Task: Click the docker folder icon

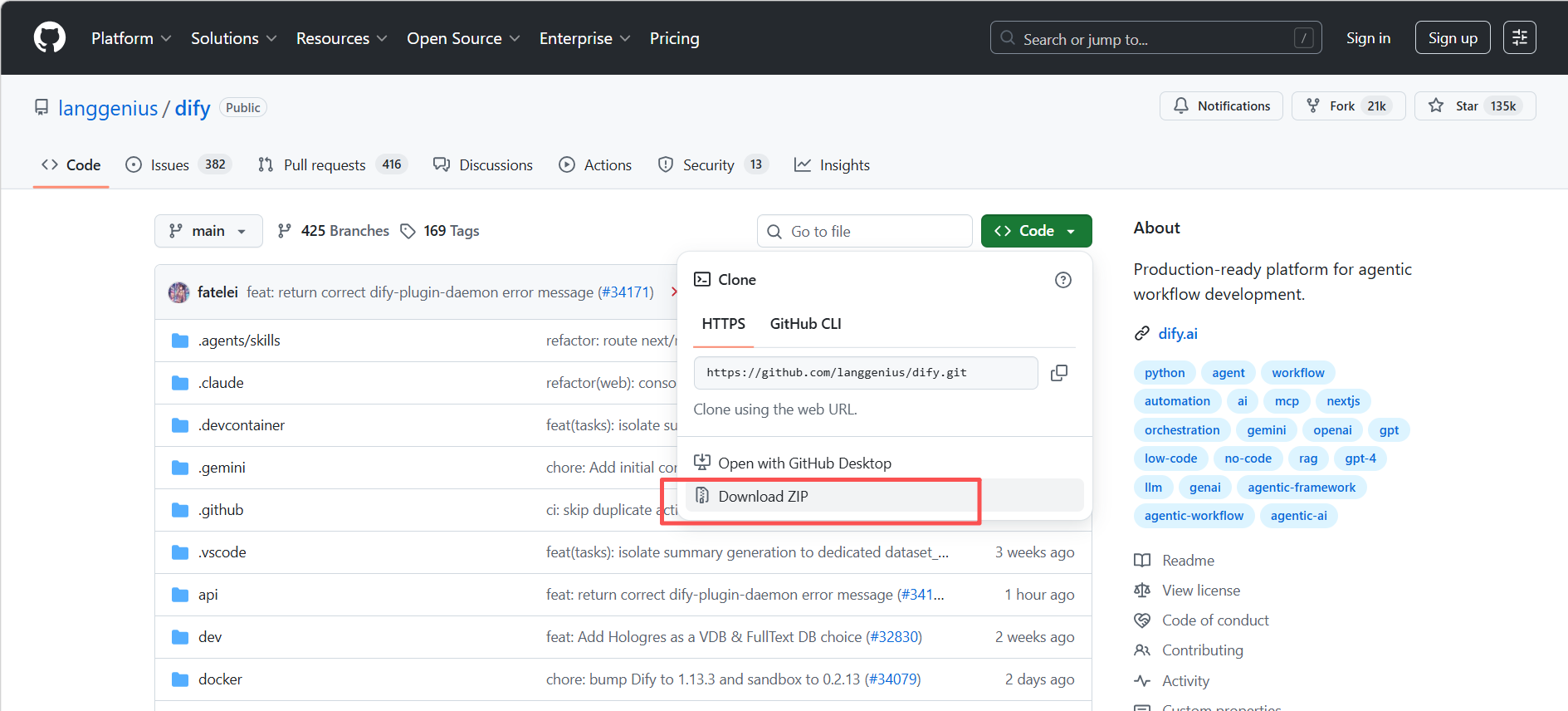Action: (x=180, y=679)
